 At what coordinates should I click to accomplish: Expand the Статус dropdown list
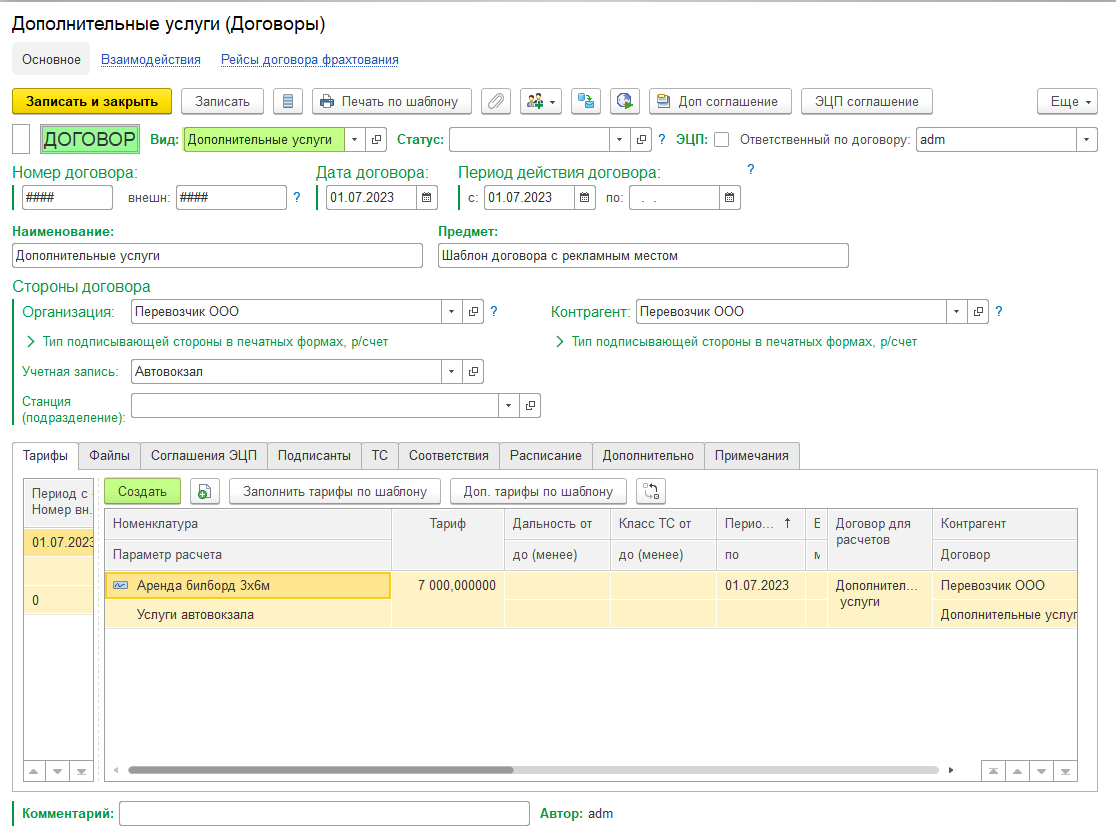620,140
